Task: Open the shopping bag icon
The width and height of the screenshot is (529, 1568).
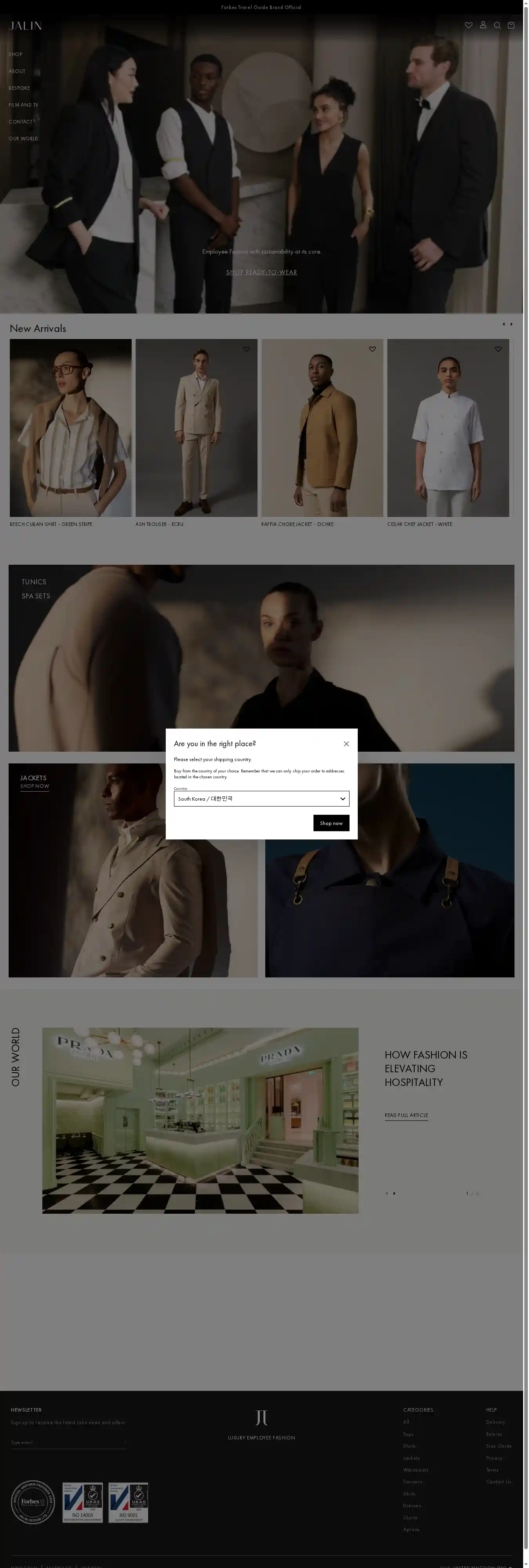Action: click(511, 25)
